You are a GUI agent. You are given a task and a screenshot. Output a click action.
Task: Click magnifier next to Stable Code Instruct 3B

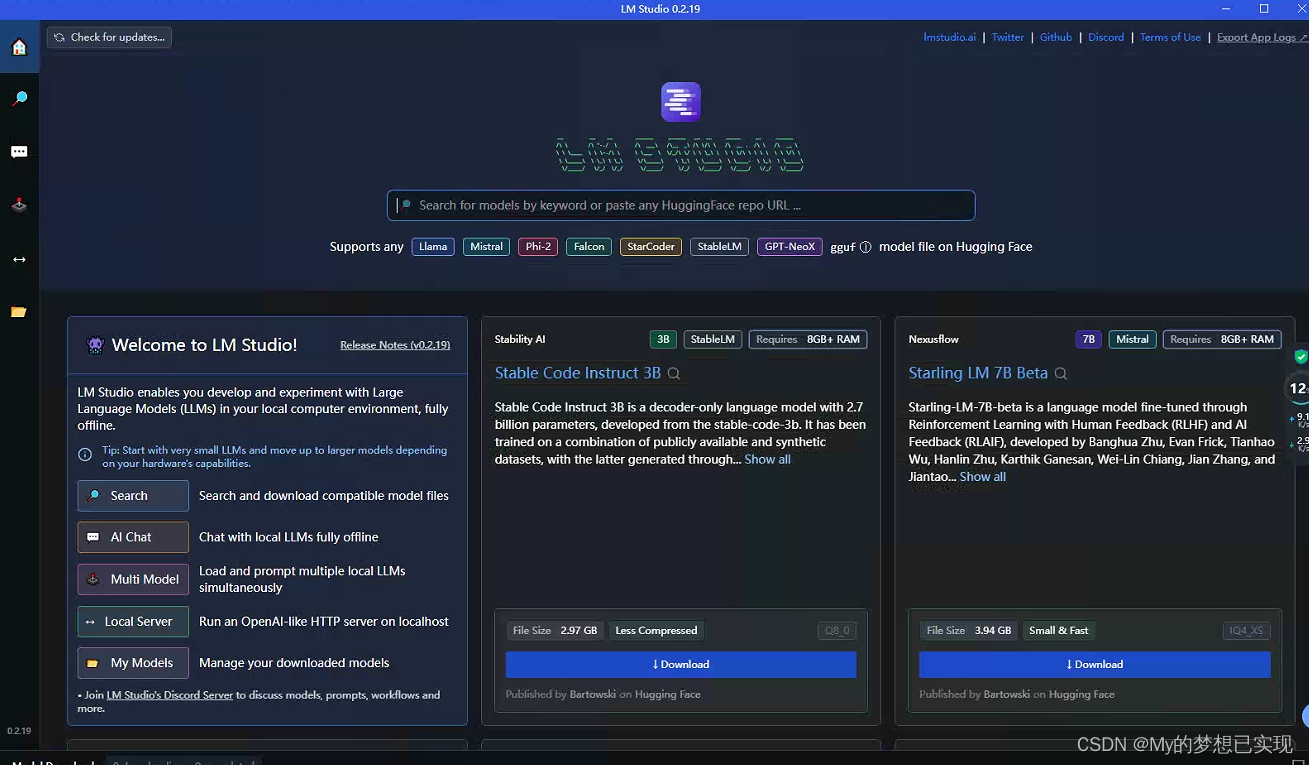(x=674, y=374)
